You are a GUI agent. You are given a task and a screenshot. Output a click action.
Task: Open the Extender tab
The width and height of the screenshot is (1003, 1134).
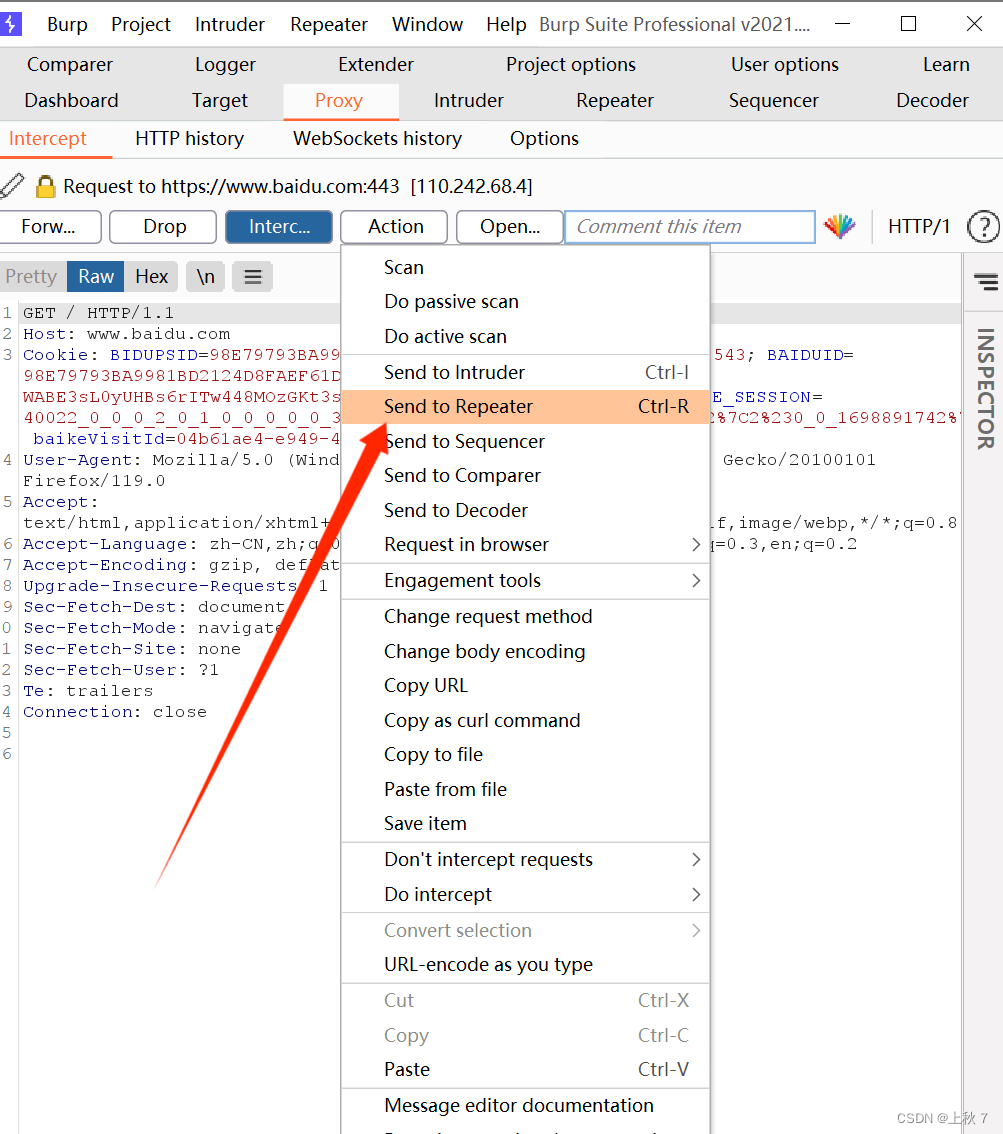376,65
